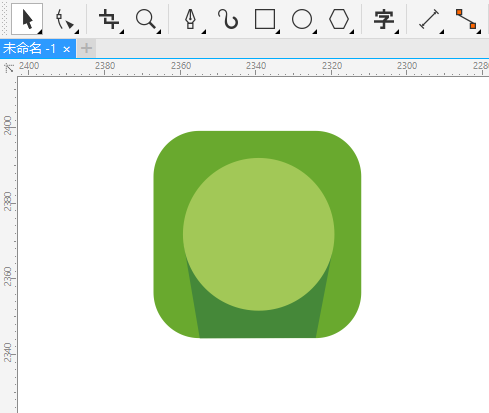Select the light green circle shape
489x413 pixels.
(259, 234)
